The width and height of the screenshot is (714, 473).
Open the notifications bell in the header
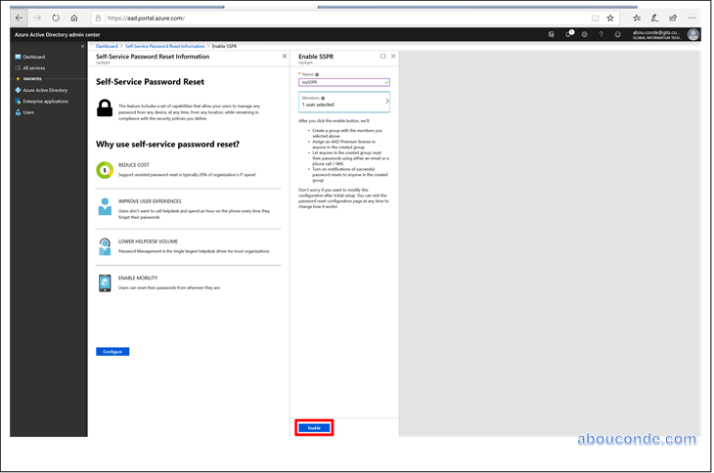(x=568, y=34)
